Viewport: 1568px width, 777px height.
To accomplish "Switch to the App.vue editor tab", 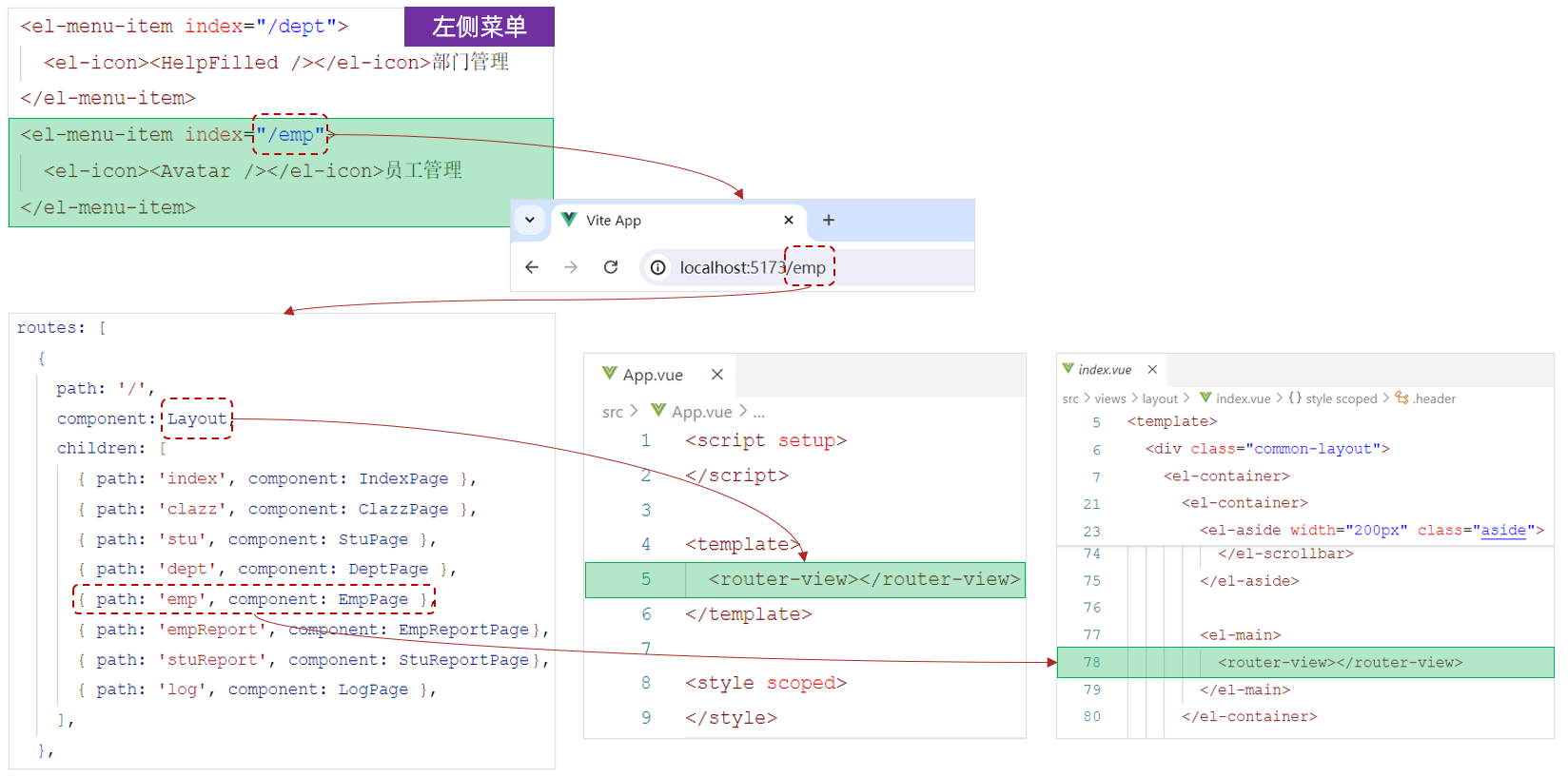I will click(652, 375).
